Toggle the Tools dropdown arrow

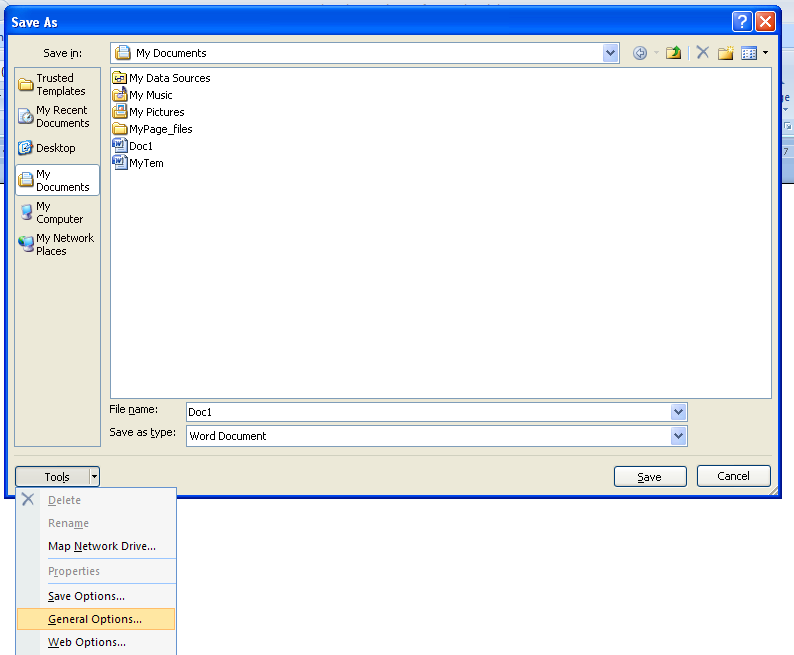[x=94, y=476]
